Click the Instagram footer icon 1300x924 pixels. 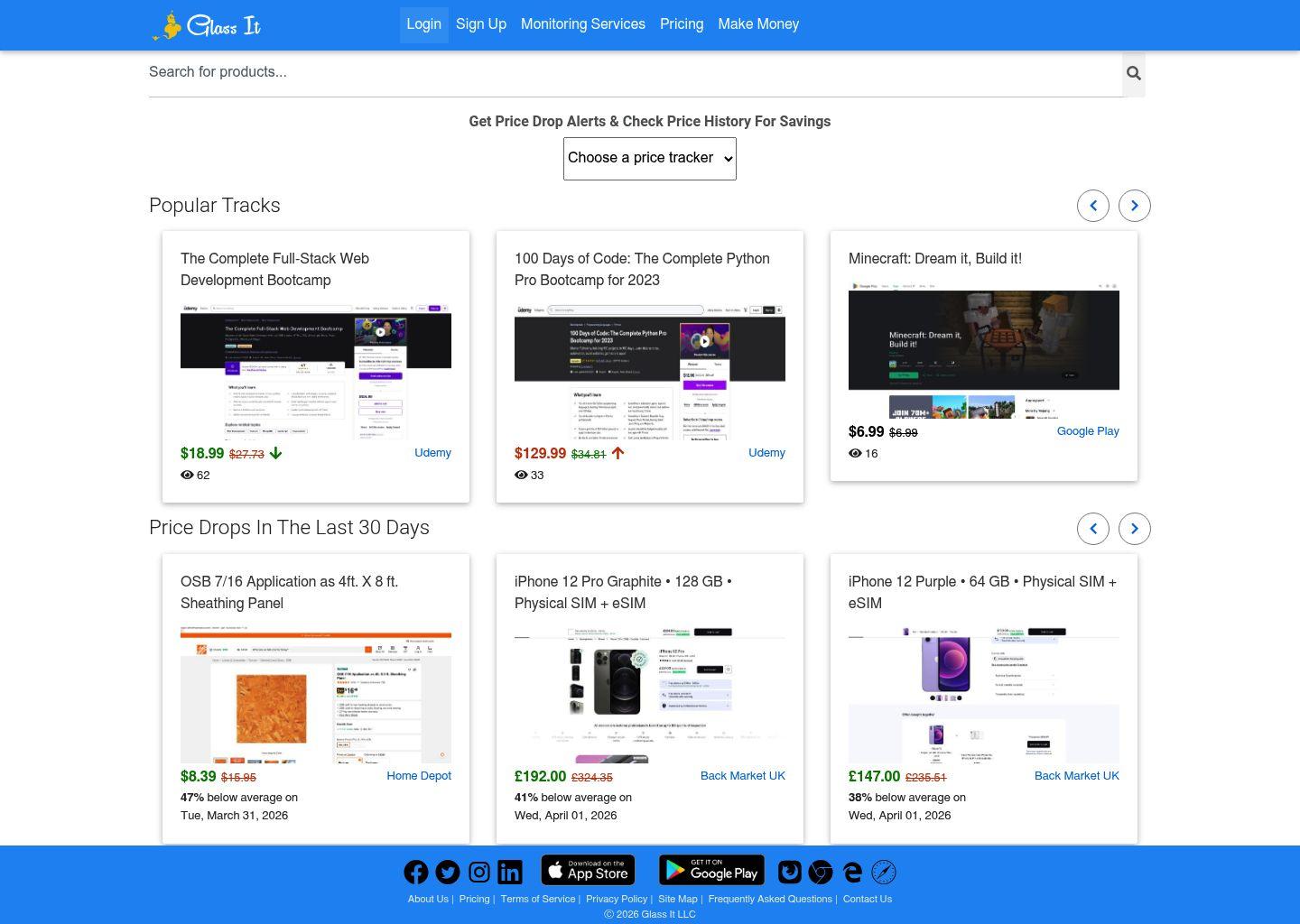[x=479, y=872]
